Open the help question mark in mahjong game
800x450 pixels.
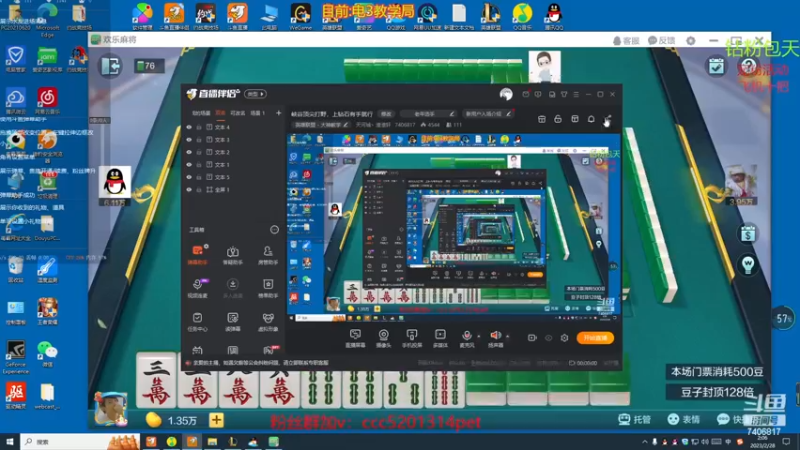click(x=748, y=66)
